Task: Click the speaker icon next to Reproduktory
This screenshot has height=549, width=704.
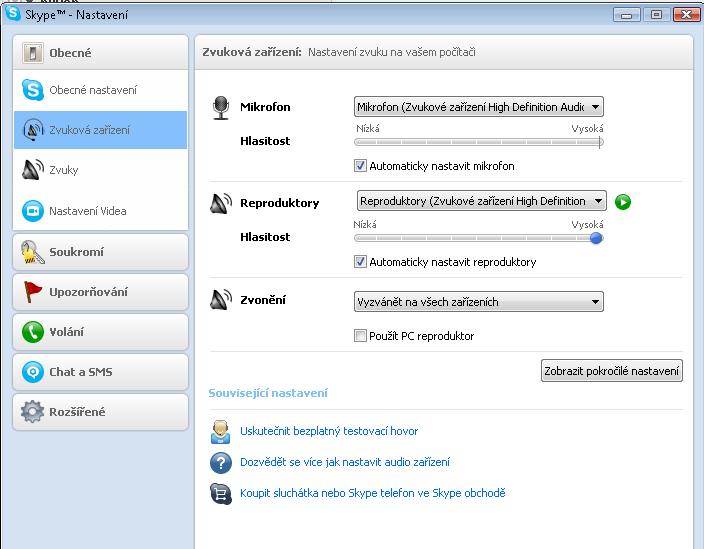Action: [x=221, y=203]
